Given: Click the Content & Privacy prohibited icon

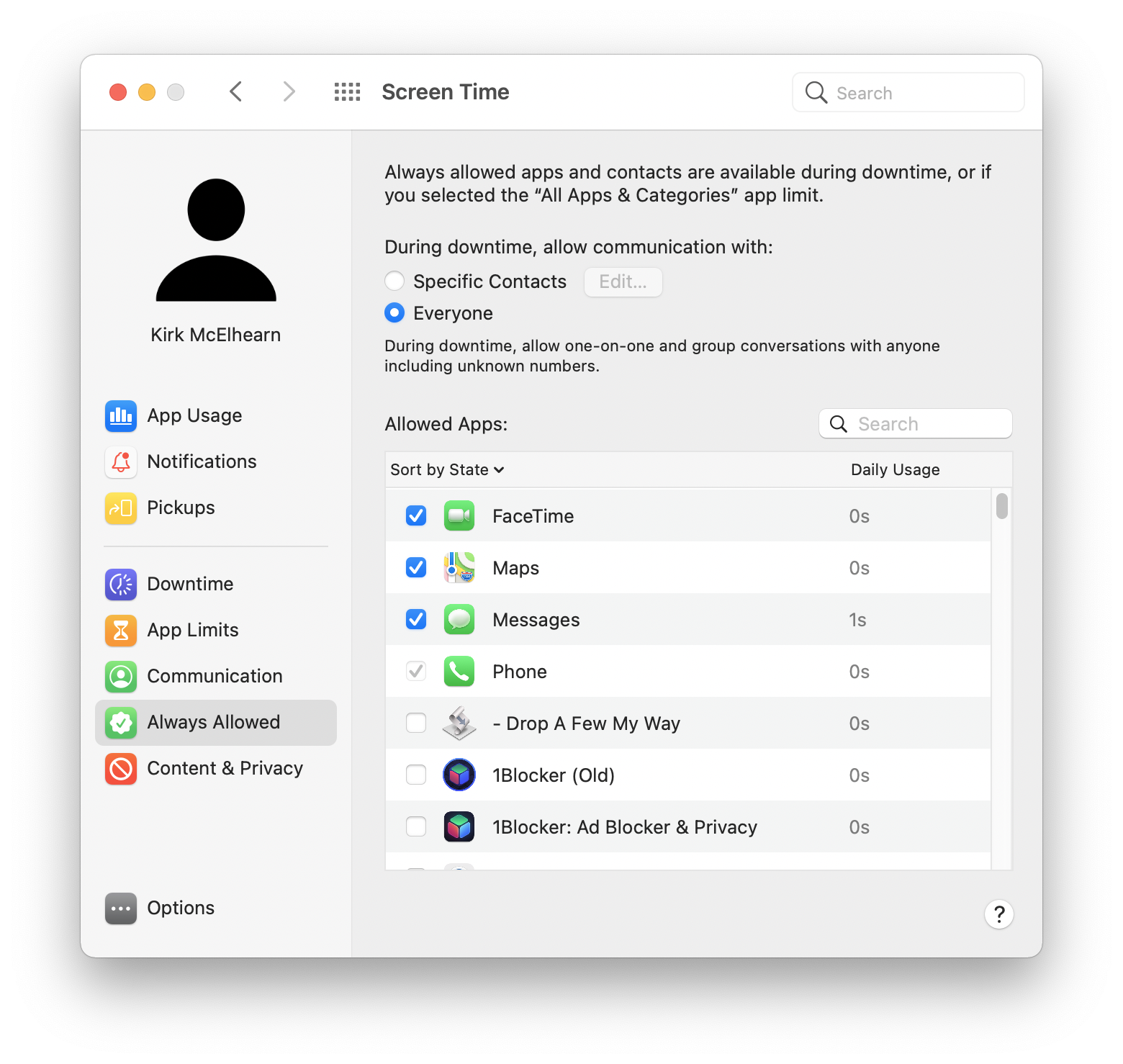Looking at the screenshot, I should coord(121,769).
